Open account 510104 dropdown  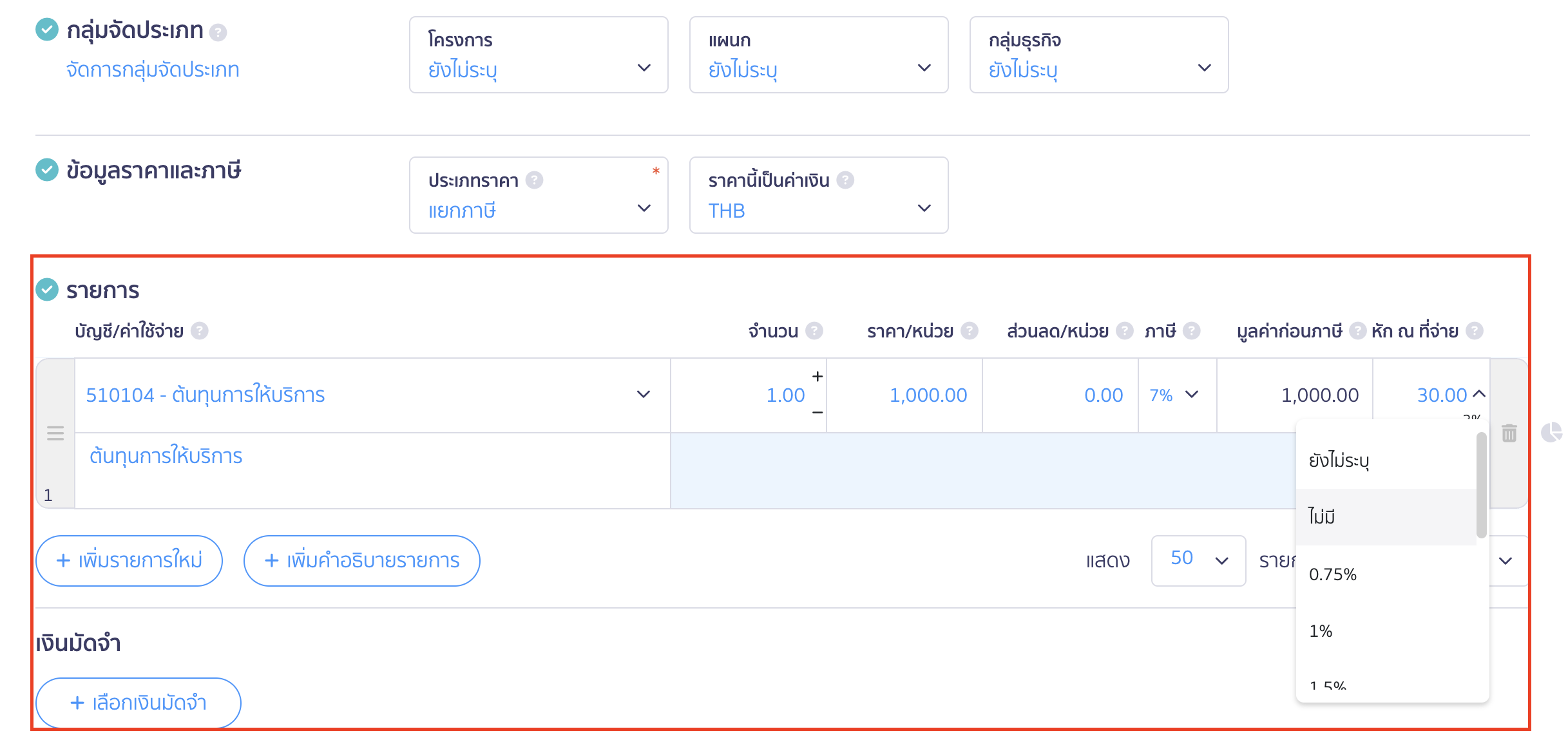click(x=372, y=395)
